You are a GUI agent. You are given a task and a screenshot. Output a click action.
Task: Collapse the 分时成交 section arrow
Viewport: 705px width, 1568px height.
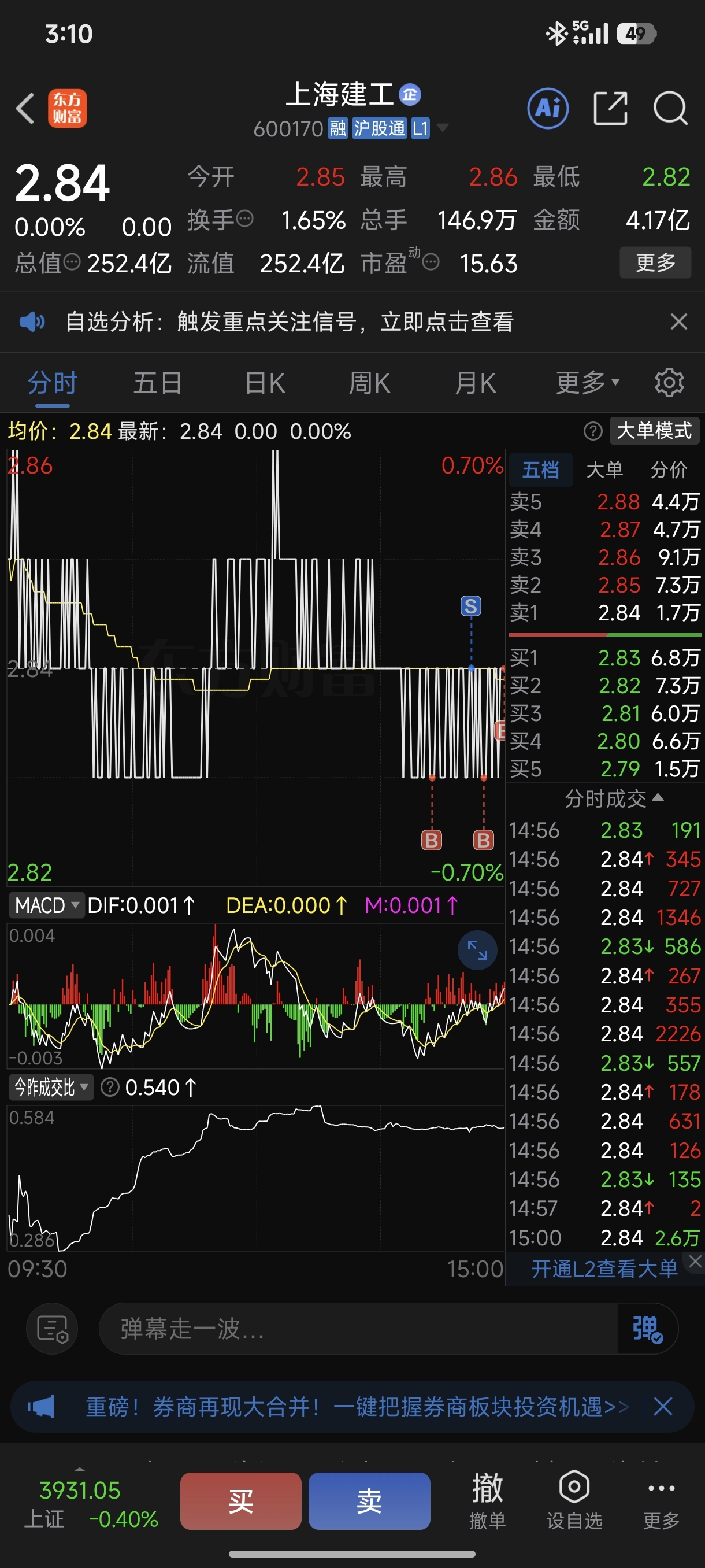[x=658, y=797]
